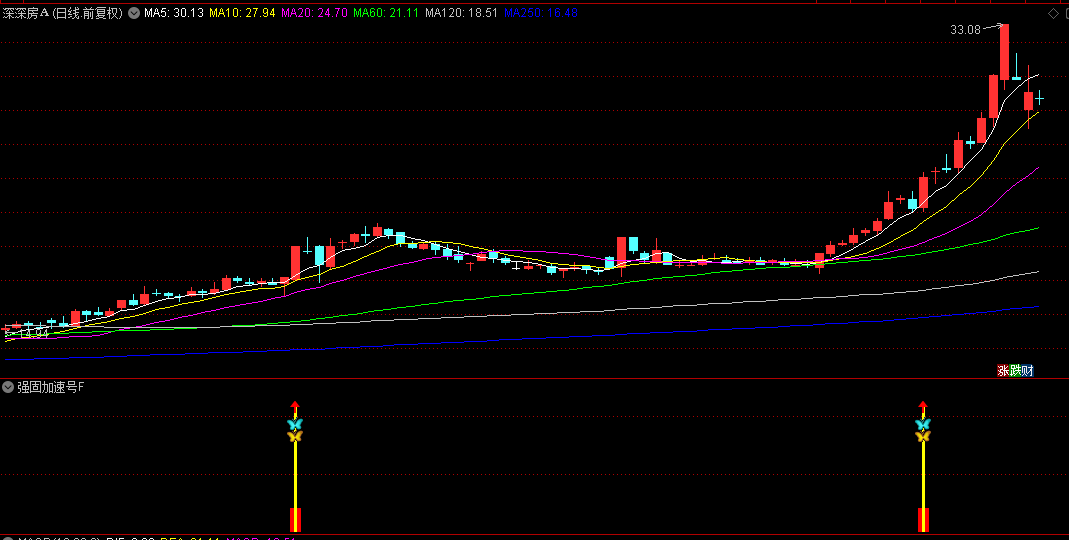1069x540 pixels.
Task: Click the MA5: 30.13 label
Action: click(174, 13)
